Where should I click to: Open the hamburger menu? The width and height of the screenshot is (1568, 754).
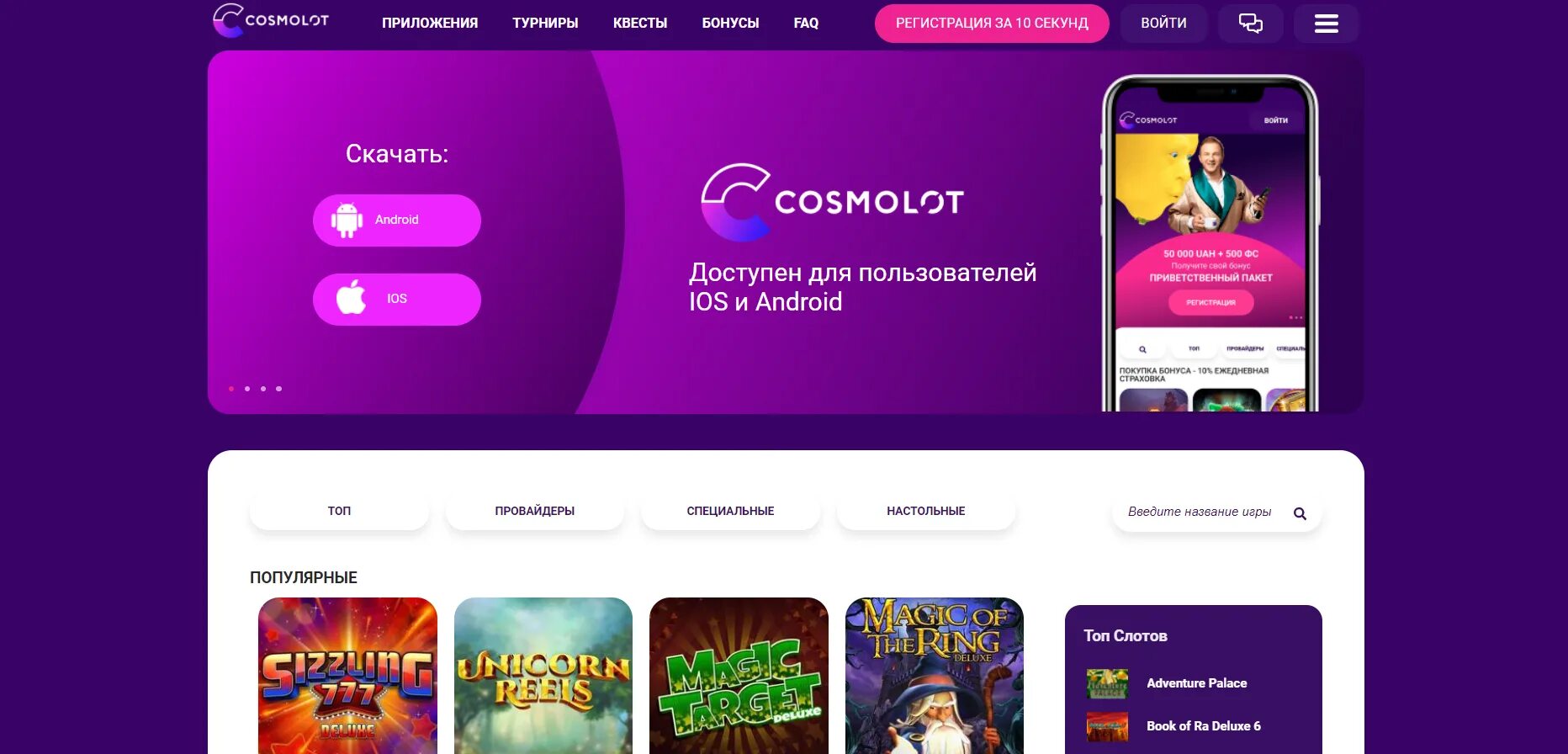pos(1326,24)
